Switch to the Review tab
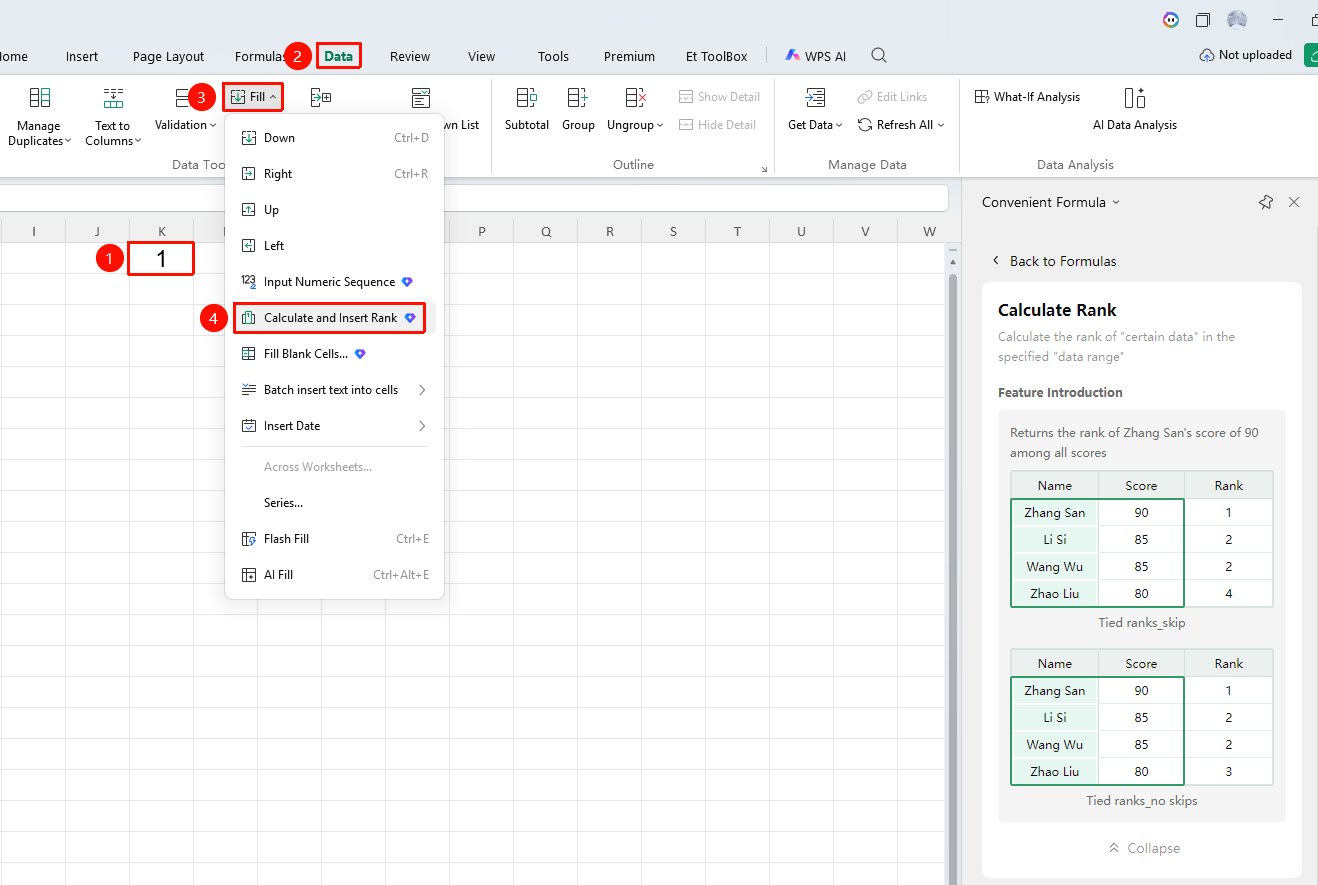This screenshot has width=1318, height=885. click(410, 56)
